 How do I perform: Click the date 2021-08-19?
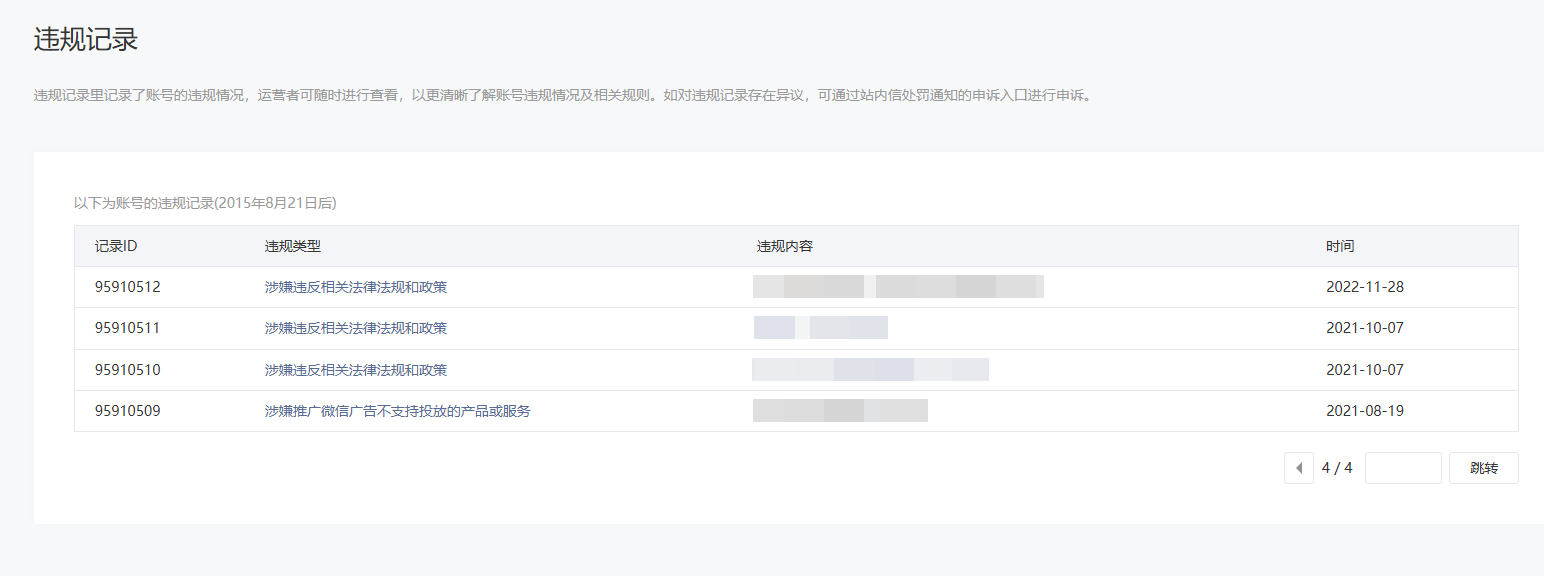(x=1365, y=411)
